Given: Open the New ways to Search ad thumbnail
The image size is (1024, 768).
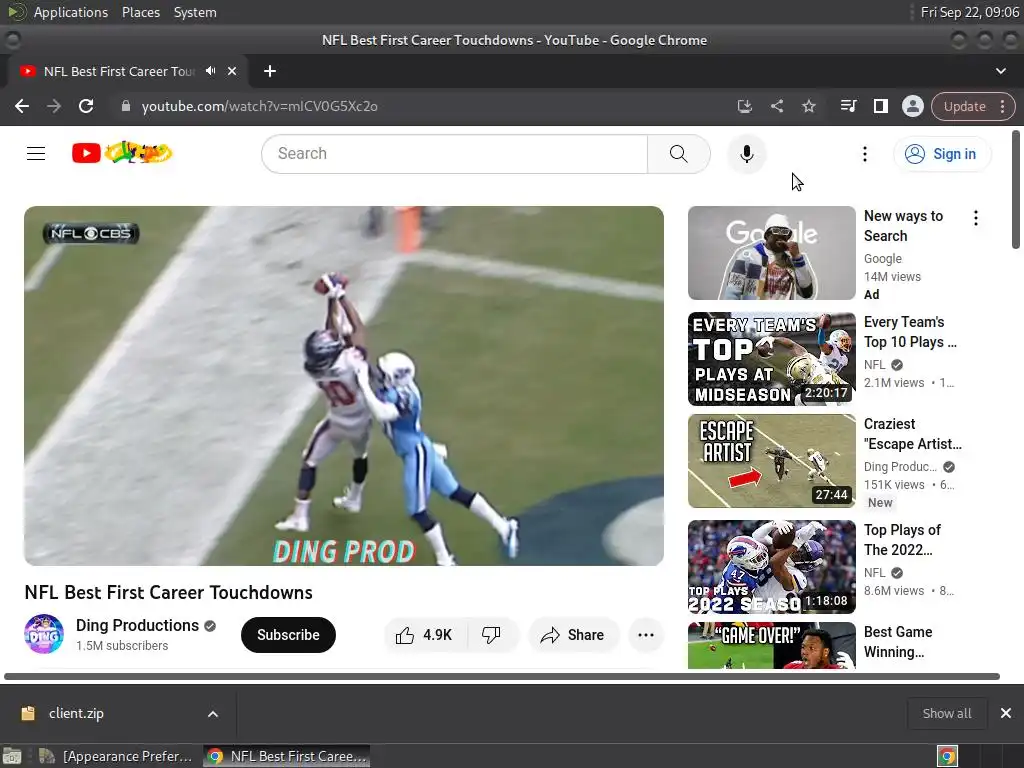Looking at the screenshot, I should (771, 253).
